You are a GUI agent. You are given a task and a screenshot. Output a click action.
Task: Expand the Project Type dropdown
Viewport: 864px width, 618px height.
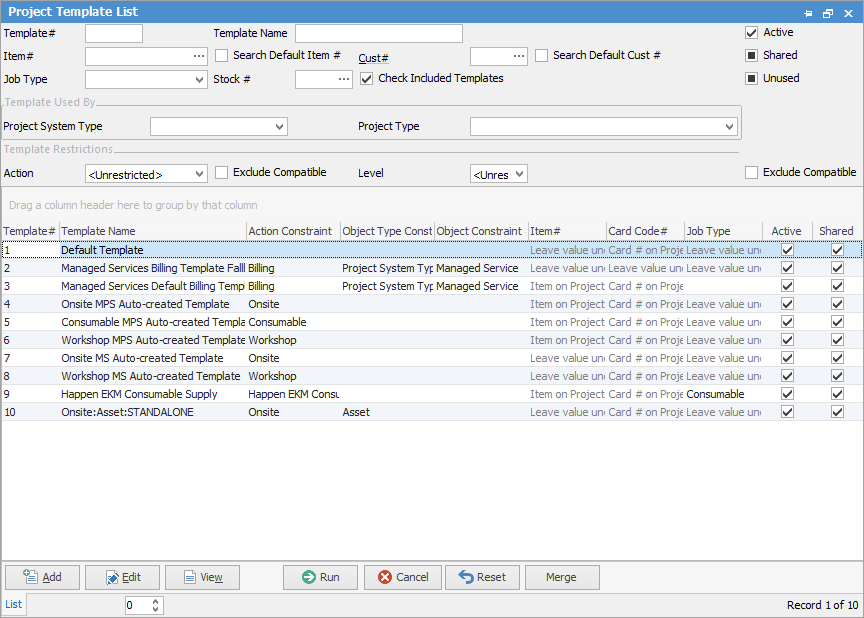730,127
